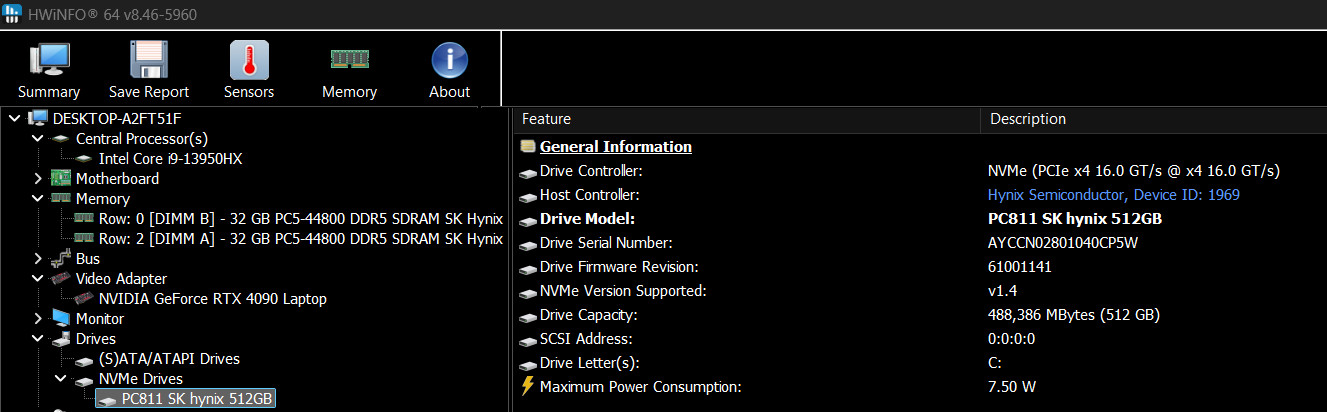Select the Video Adapter tree item
1327x412 pixels.
pos(121,278)
